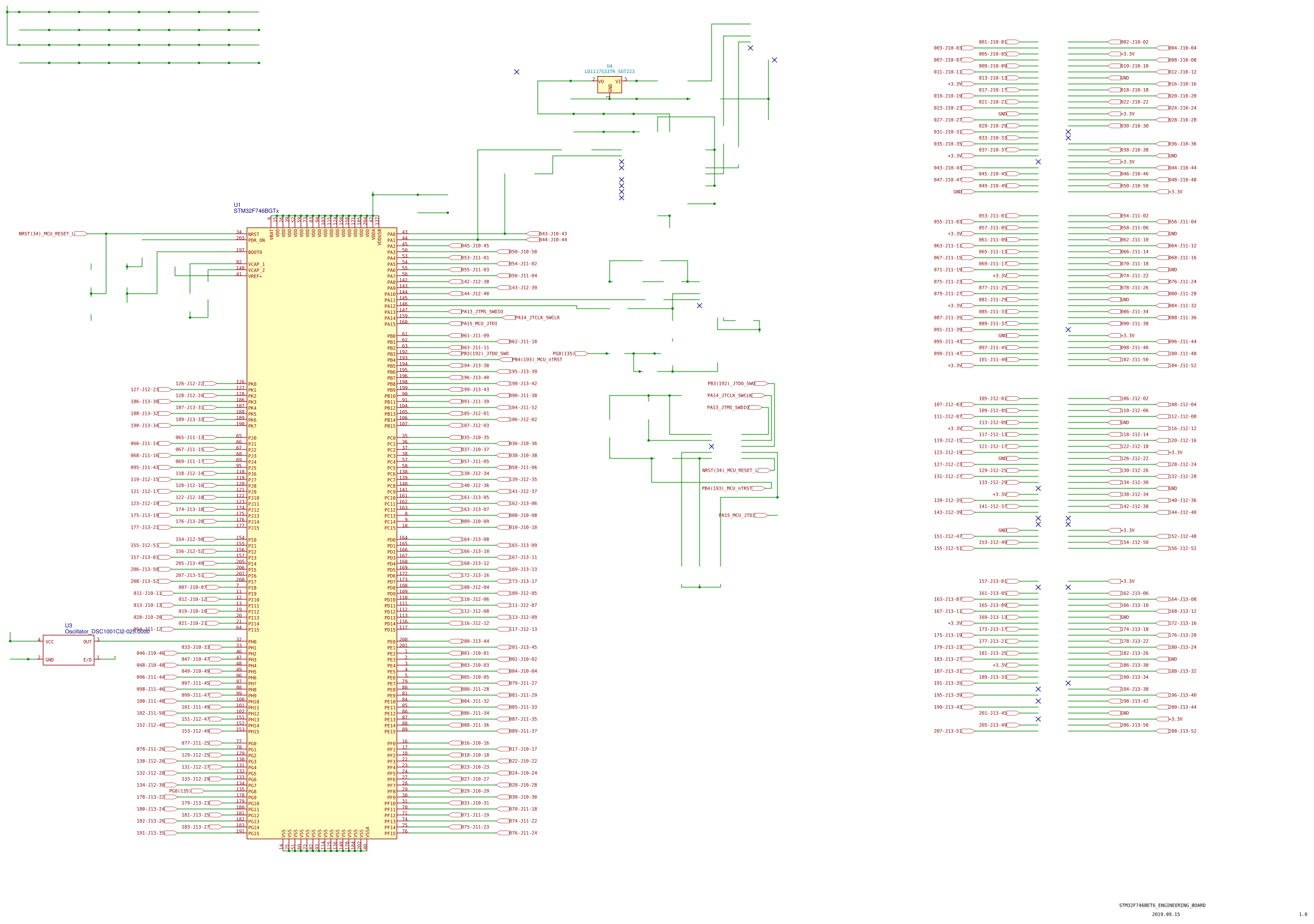Click the PA15_MCU_JTDI label next to PA15
Viewport: 1314px width, 924px height.
click(479, 324)
